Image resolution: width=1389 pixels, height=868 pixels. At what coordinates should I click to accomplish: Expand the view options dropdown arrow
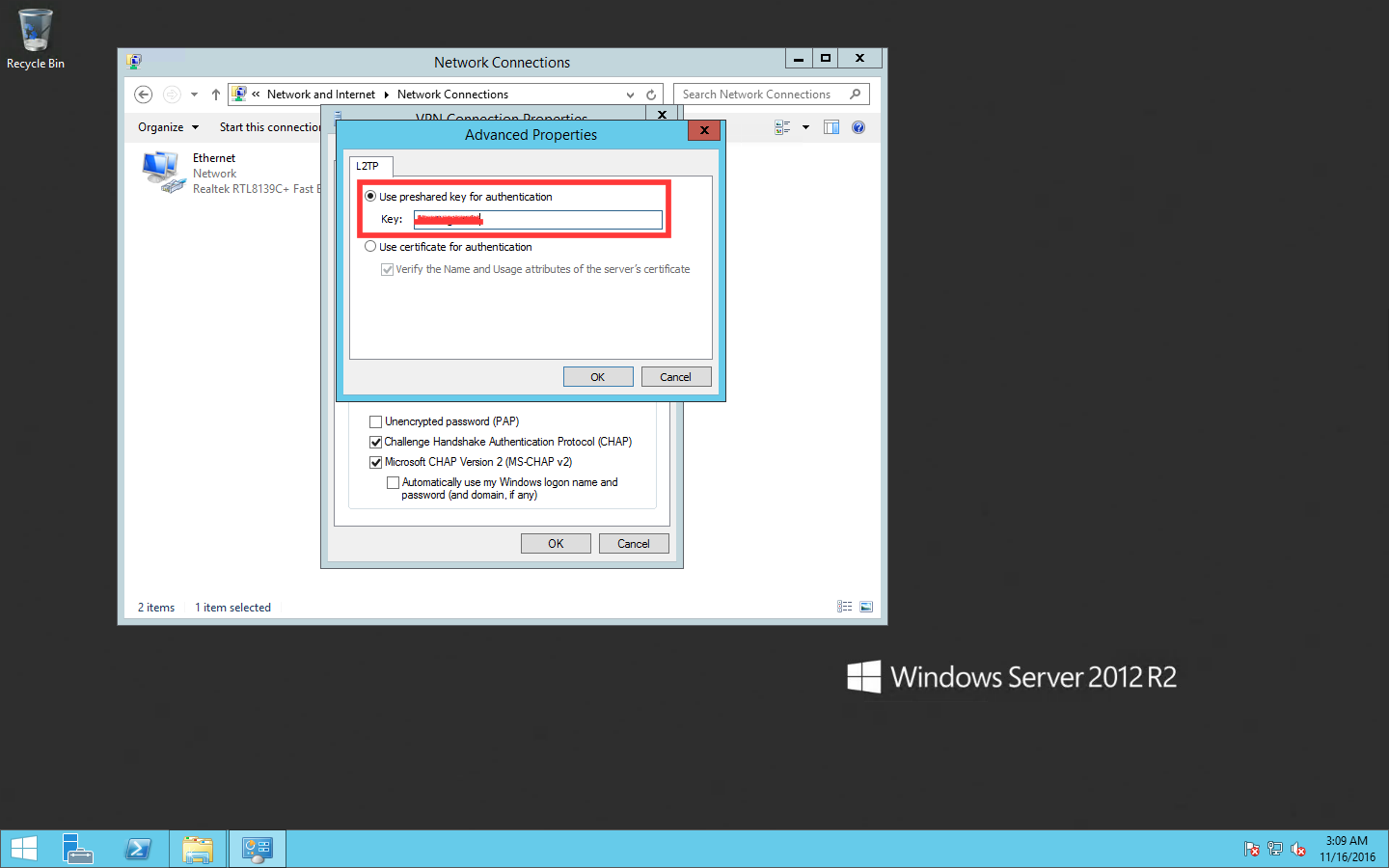pyautogui.click(x=805, y=127)
